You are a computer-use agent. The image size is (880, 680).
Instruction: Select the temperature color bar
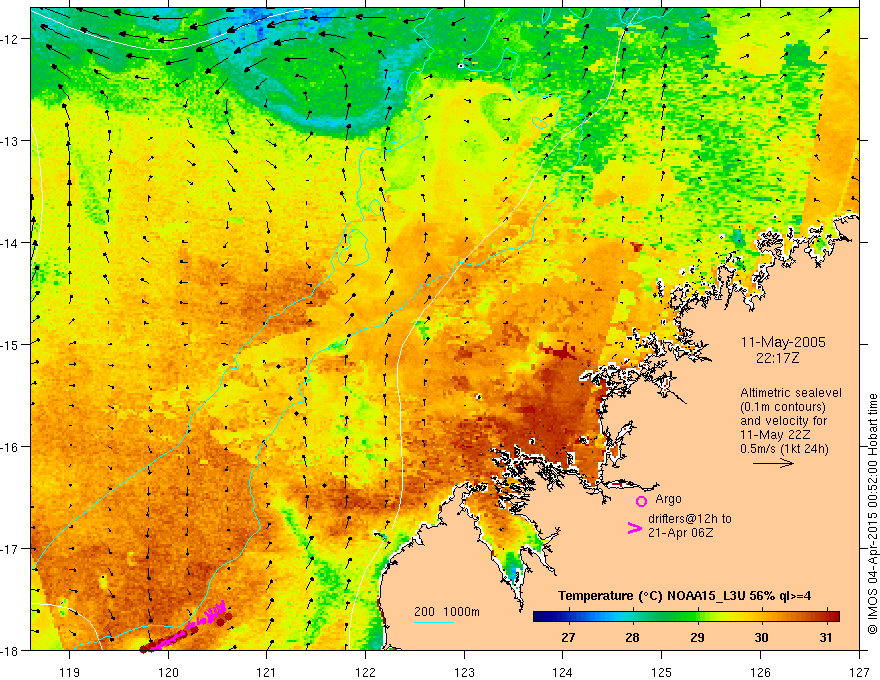[686, 616]
